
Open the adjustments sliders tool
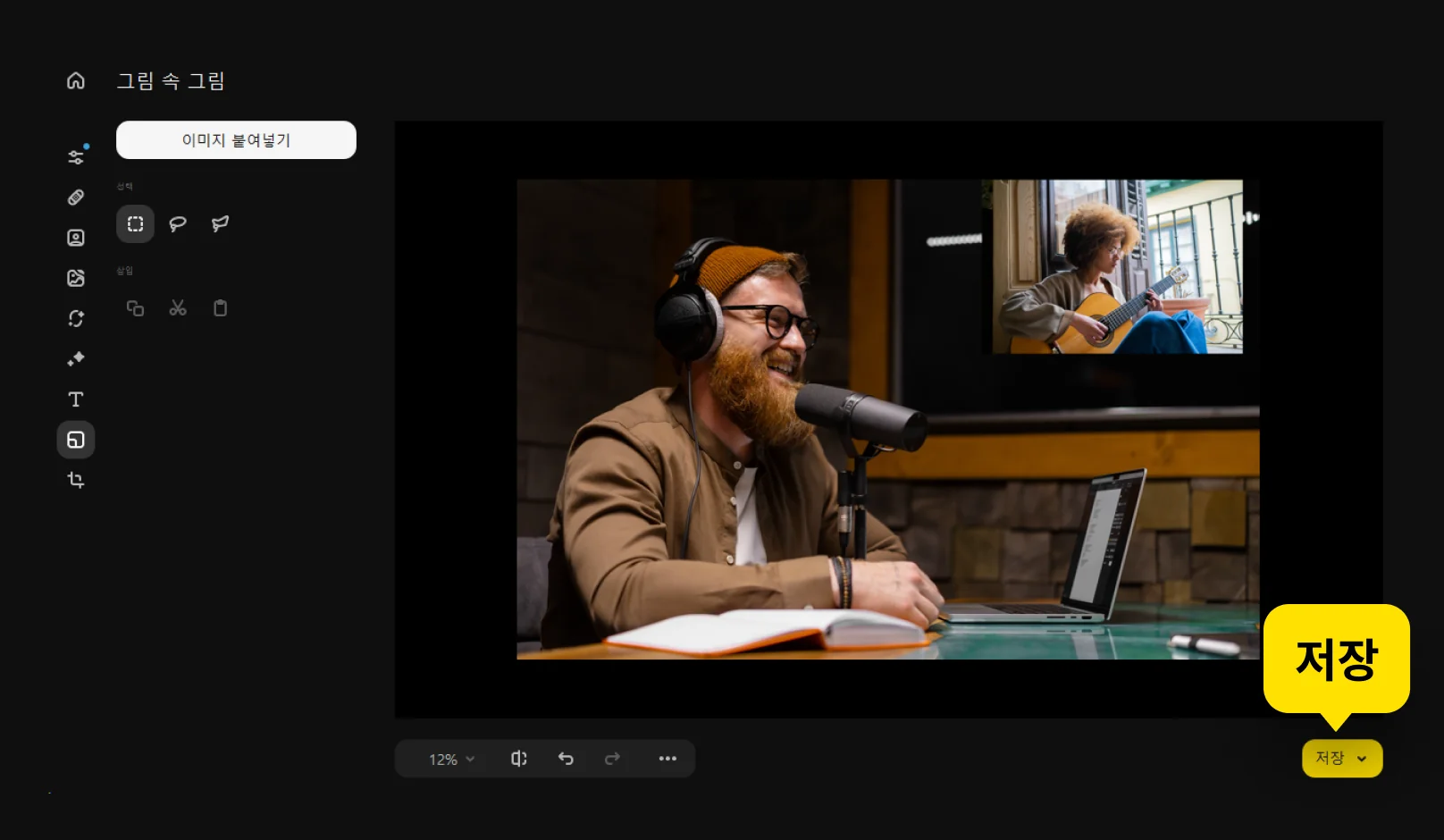tap(76, 157)
